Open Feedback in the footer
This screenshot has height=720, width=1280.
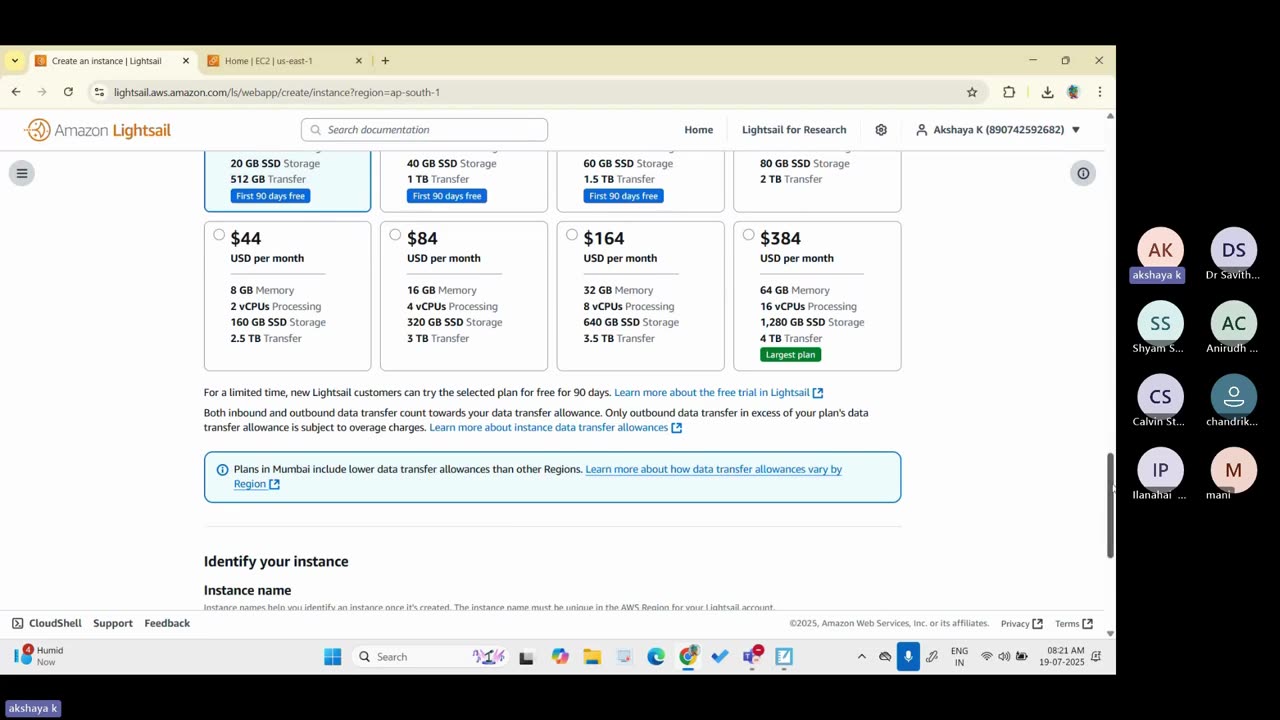coord(167,623)
